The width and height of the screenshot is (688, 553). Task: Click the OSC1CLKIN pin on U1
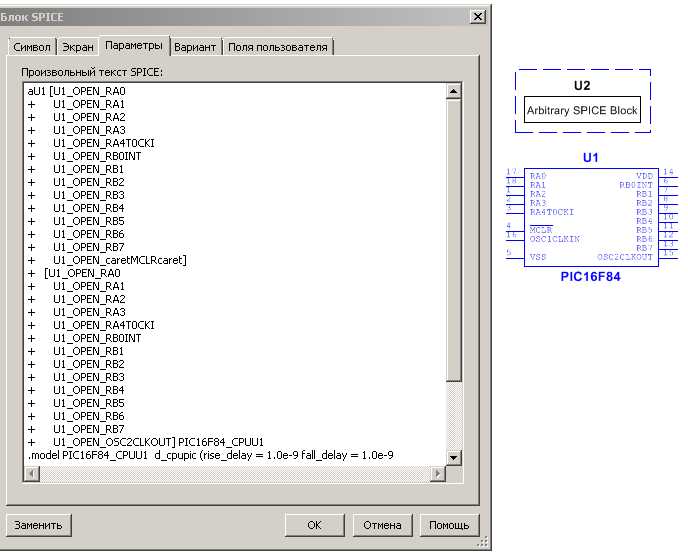[555, 239]
